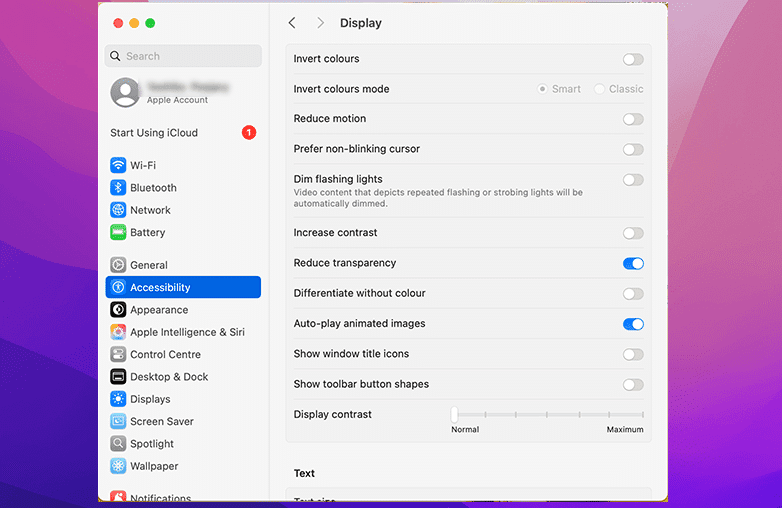Viewport: 782px width, 508px height.
Task: Open the Appearance settings
Action: click(183, 310)
